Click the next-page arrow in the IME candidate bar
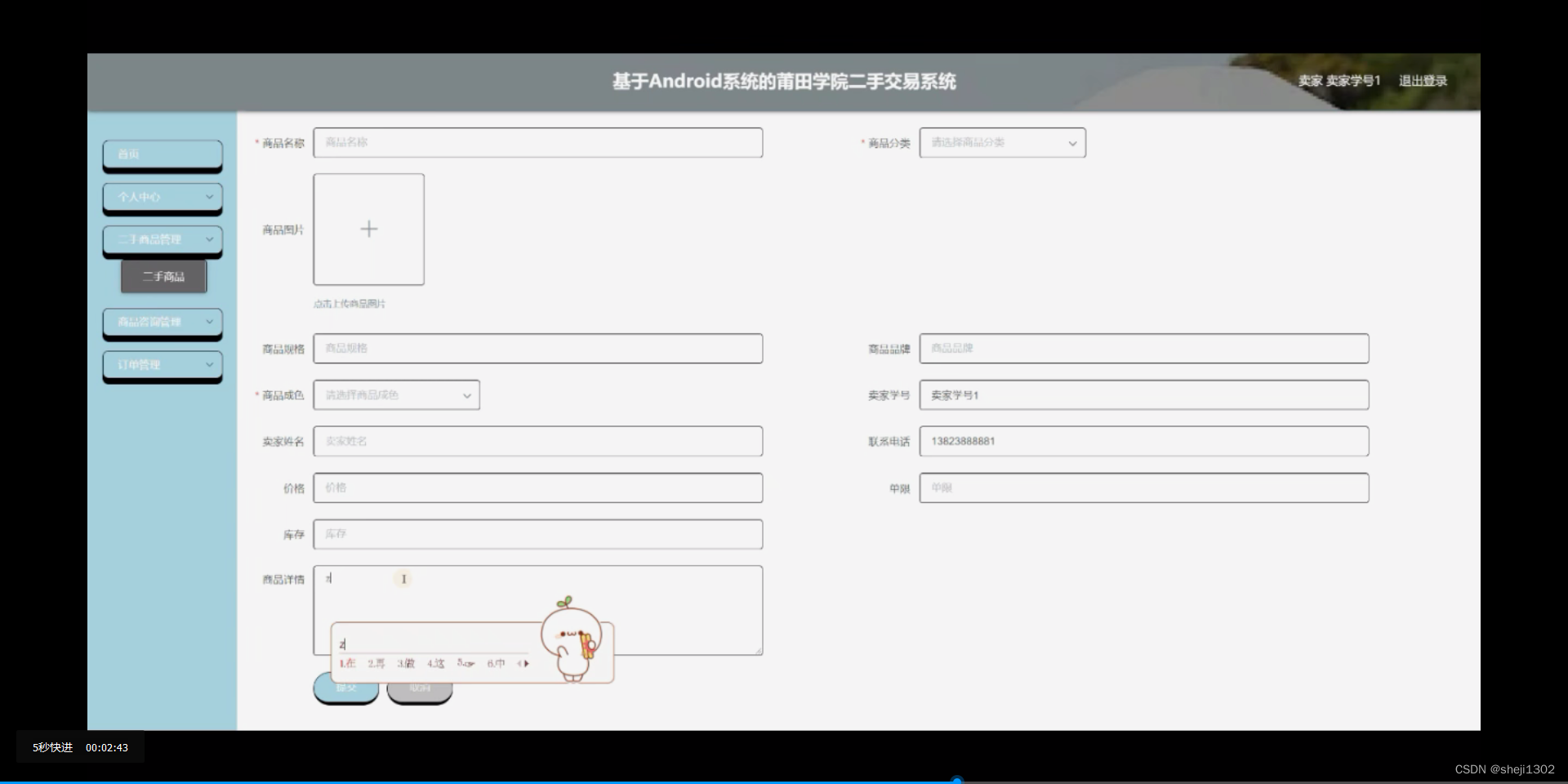The height and width of the screenshot is (784, 1568). pyautogui.click(x=526, y=664)
